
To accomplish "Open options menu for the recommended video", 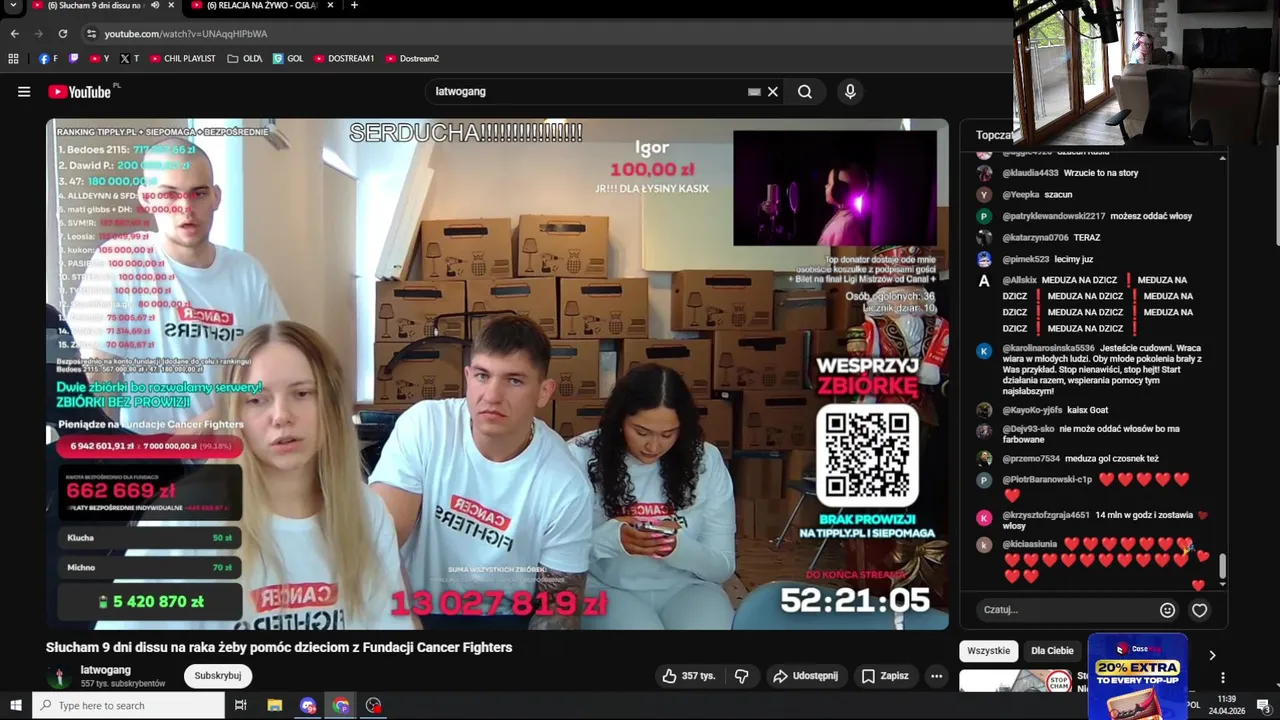I will (1222, 678).
